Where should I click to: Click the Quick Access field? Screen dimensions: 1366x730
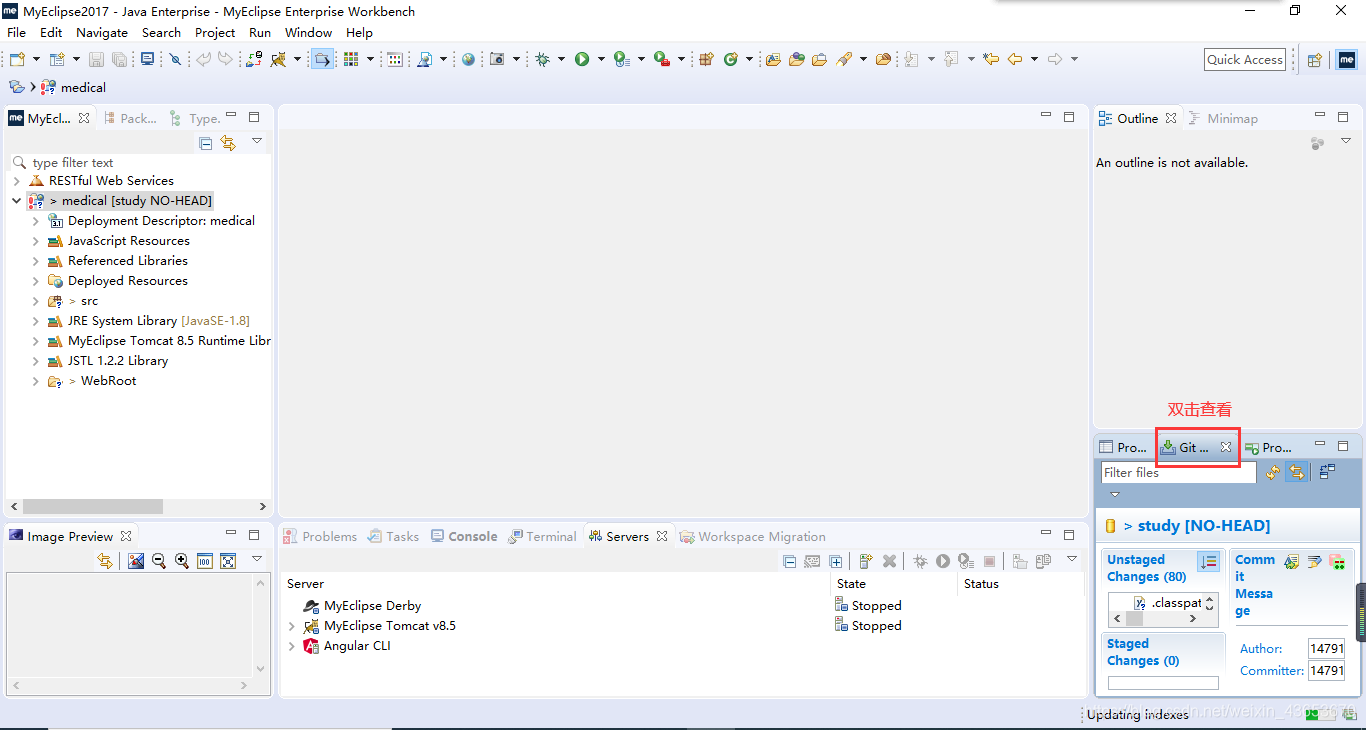pos(1245,59)
